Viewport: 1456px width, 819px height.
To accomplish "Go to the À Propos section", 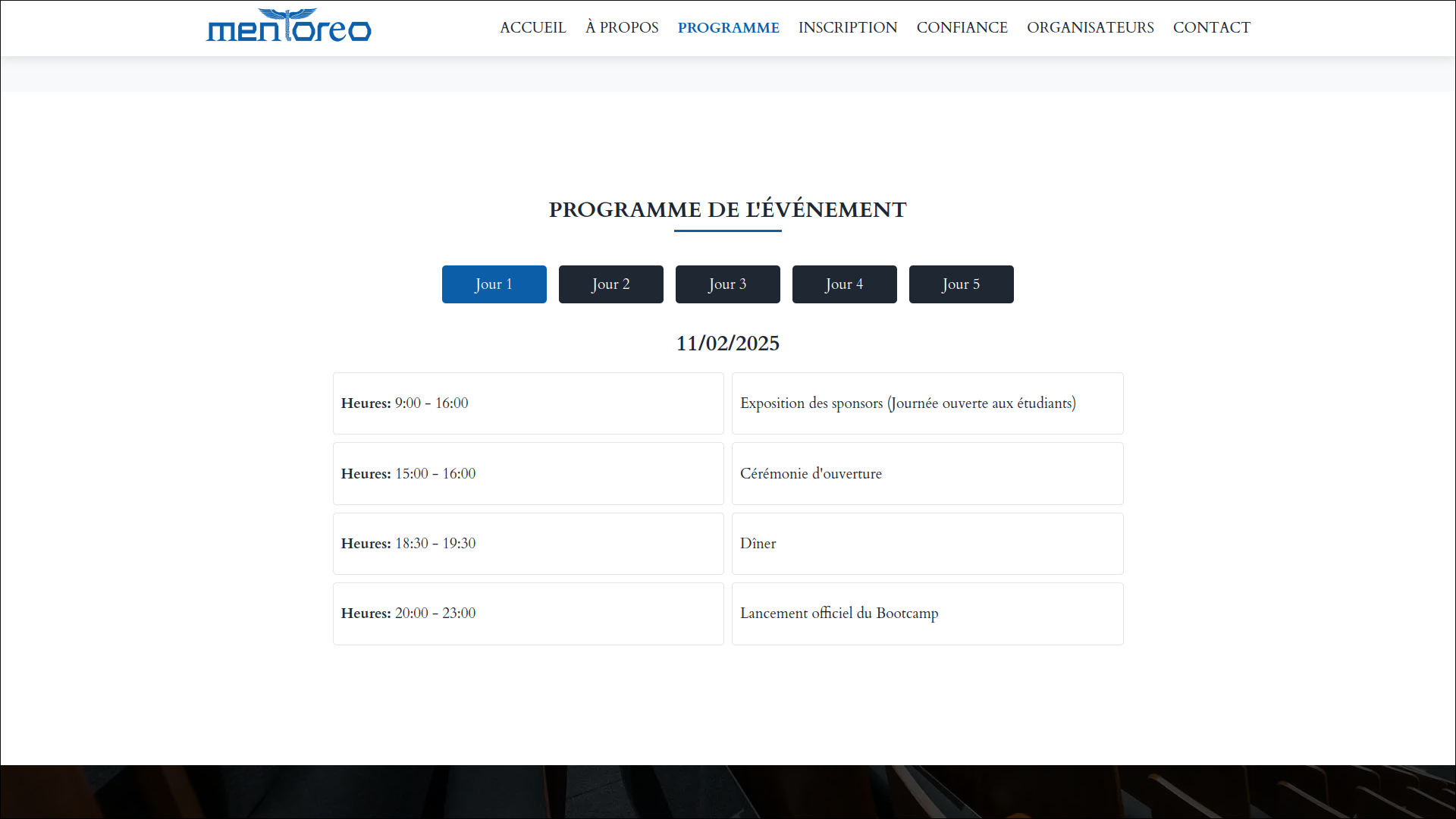I will [622, 27].
